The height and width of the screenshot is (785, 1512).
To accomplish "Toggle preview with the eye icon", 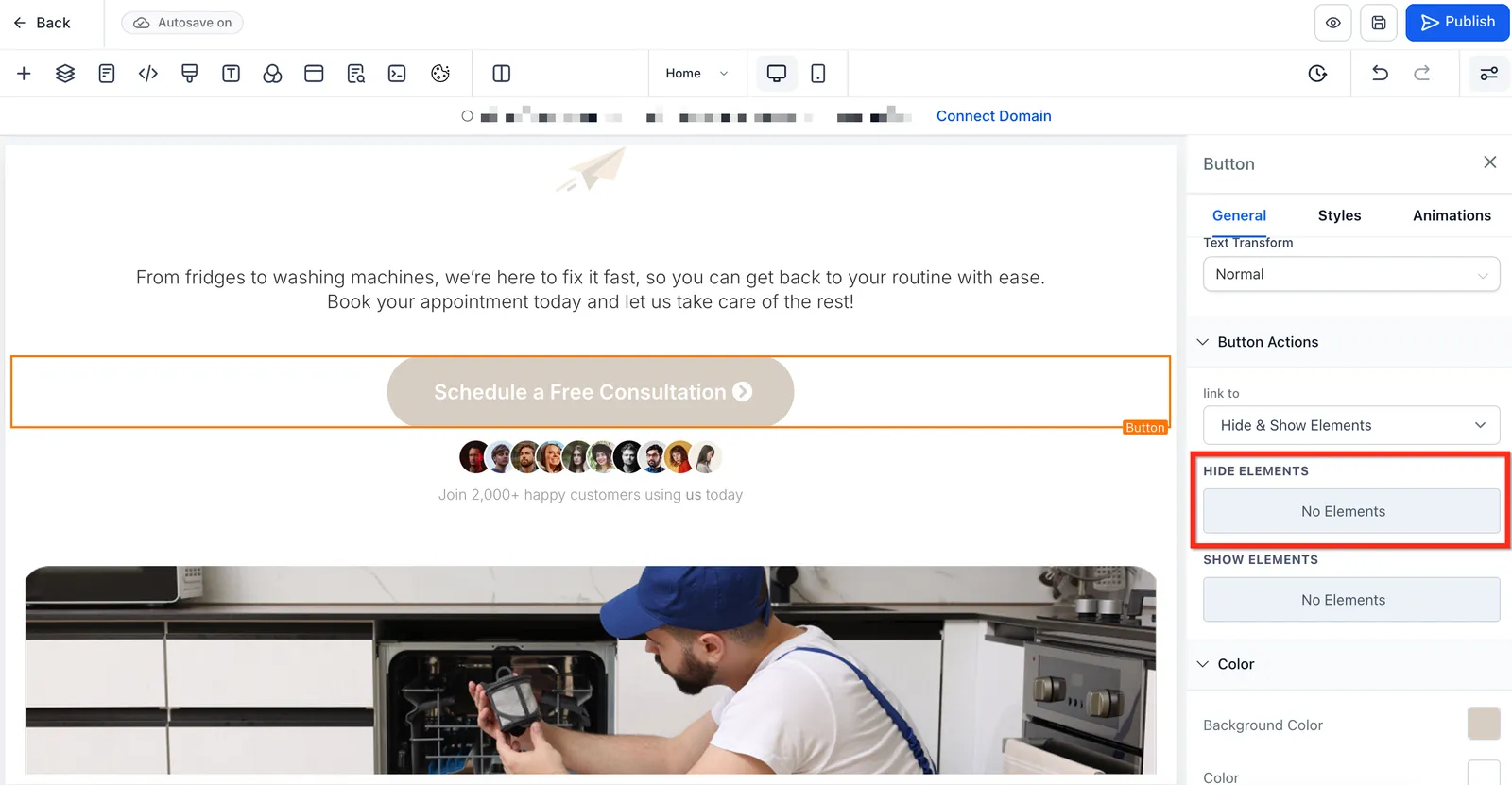I will click(x=1332, y=23).
